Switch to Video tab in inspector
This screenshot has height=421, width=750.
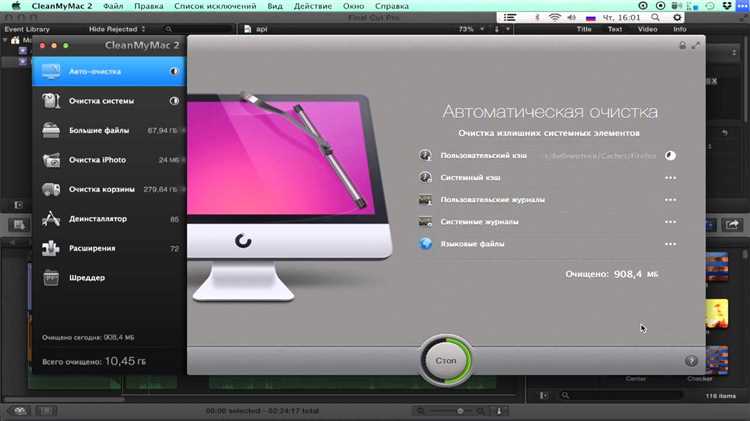coord(647,29)
